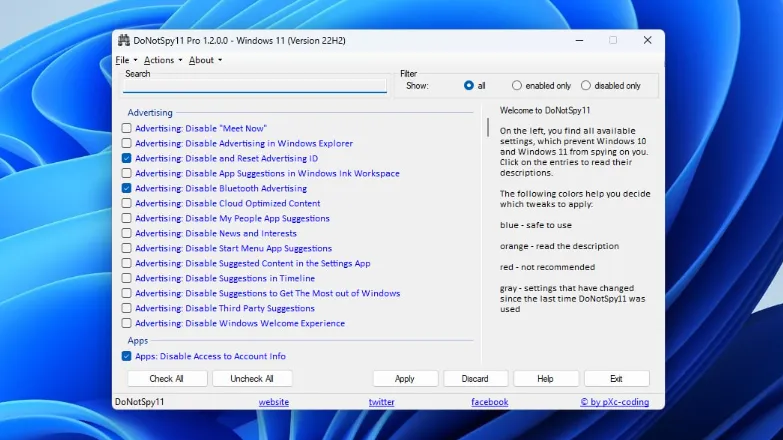Click the 'red - not recommended' text

pos(547,267)
